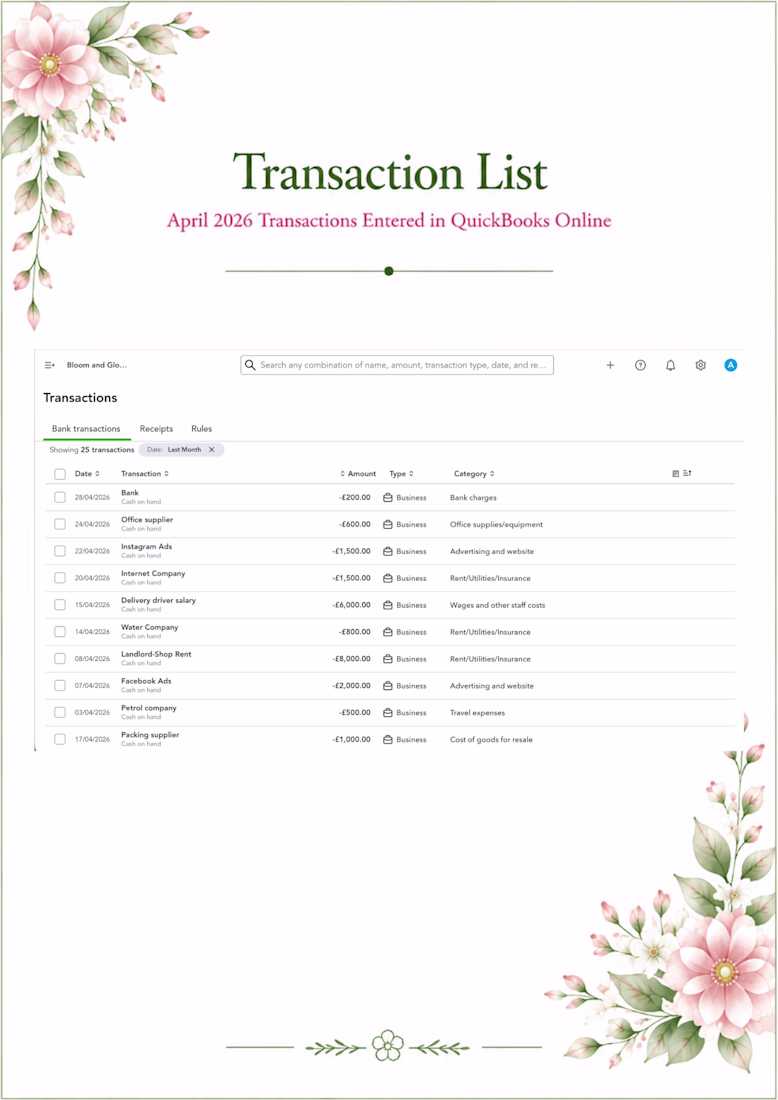The height and width of the screenshot is (1100, 778).
Task: Select the checkbox for Landlord-Shop Rent row
Action: (60, 659)
